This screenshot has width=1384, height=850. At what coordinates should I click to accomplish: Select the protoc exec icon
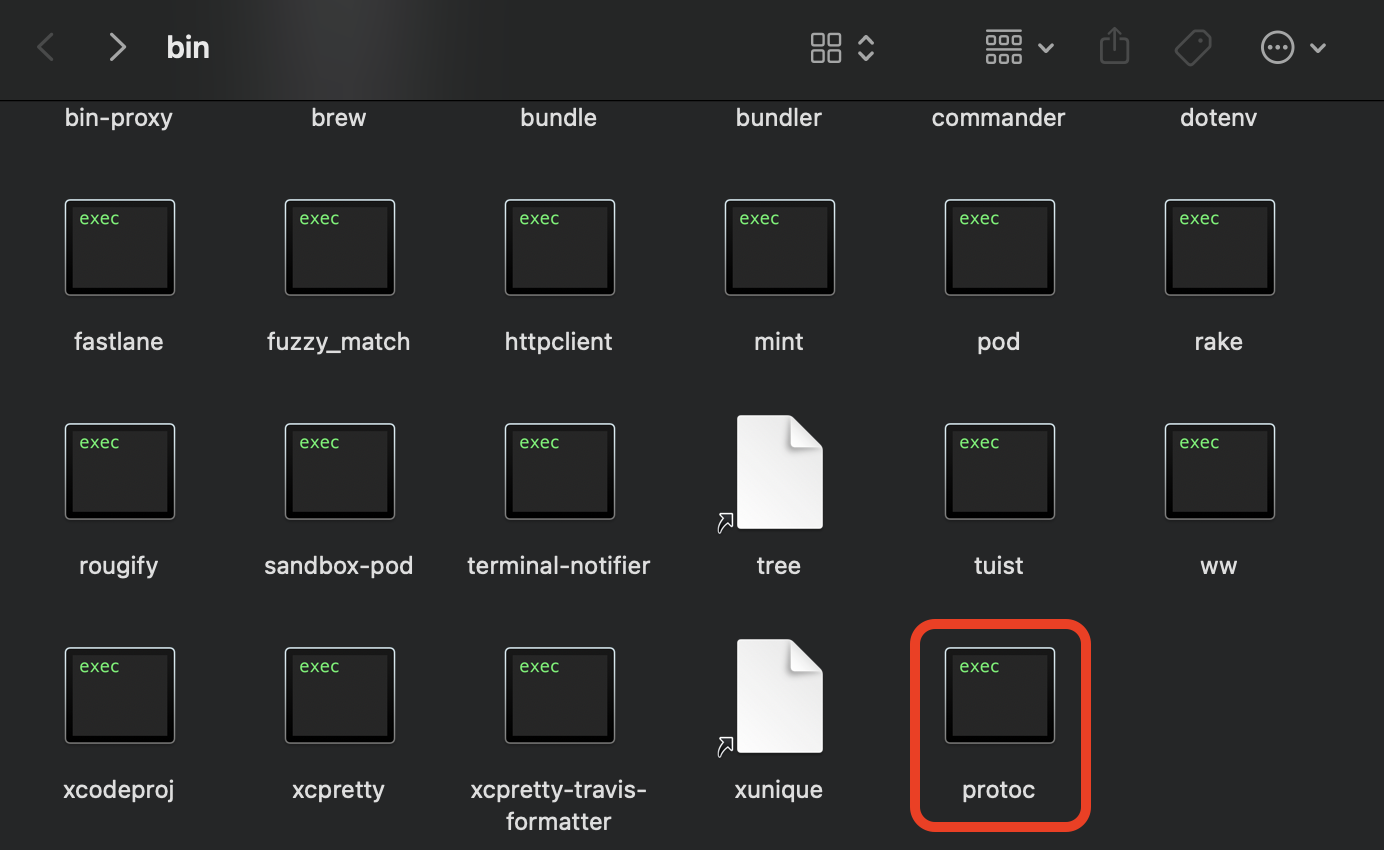[x=1000, y=695]
